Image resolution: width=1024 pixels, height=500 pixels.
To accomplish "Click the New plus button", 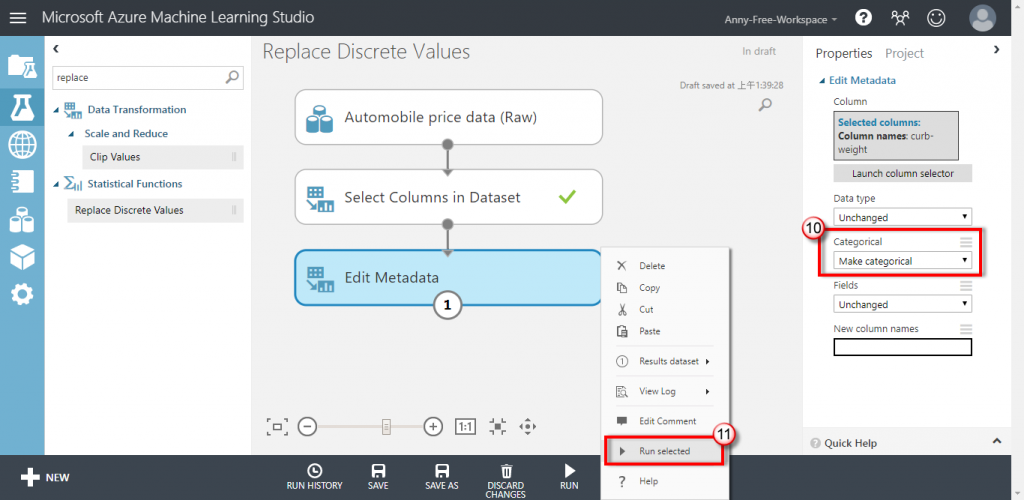I will pos(44,478).
